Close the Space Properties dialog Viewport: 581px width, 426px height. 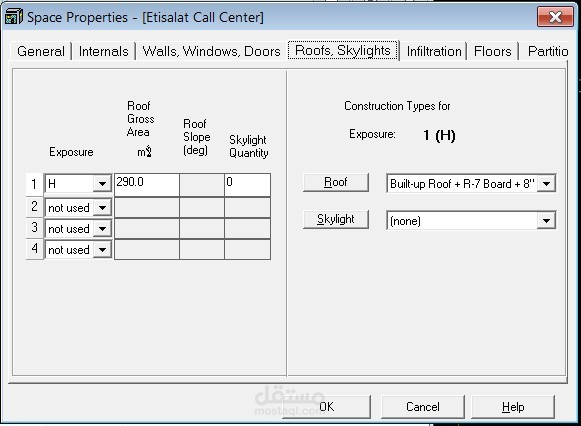555,17
